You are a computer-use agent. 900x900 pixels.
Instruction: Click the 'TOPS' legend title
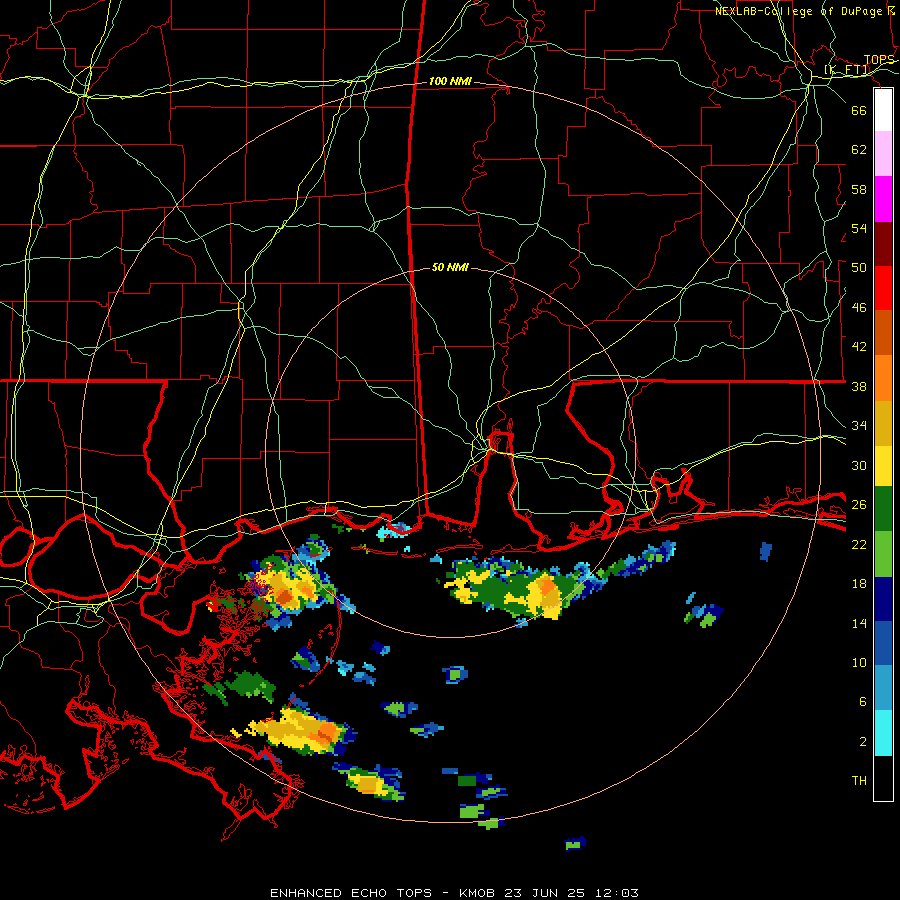pos(879,60)
